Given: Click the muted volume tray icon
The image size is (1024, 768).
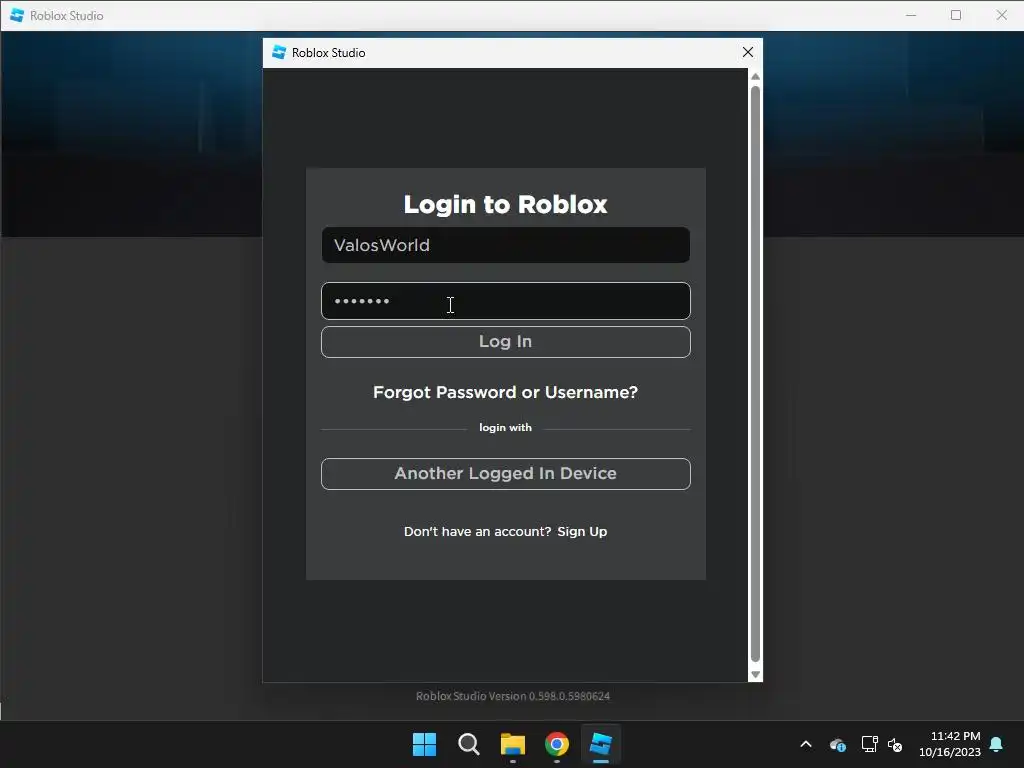Looking at the screenshot, I should tap(895, 744).
